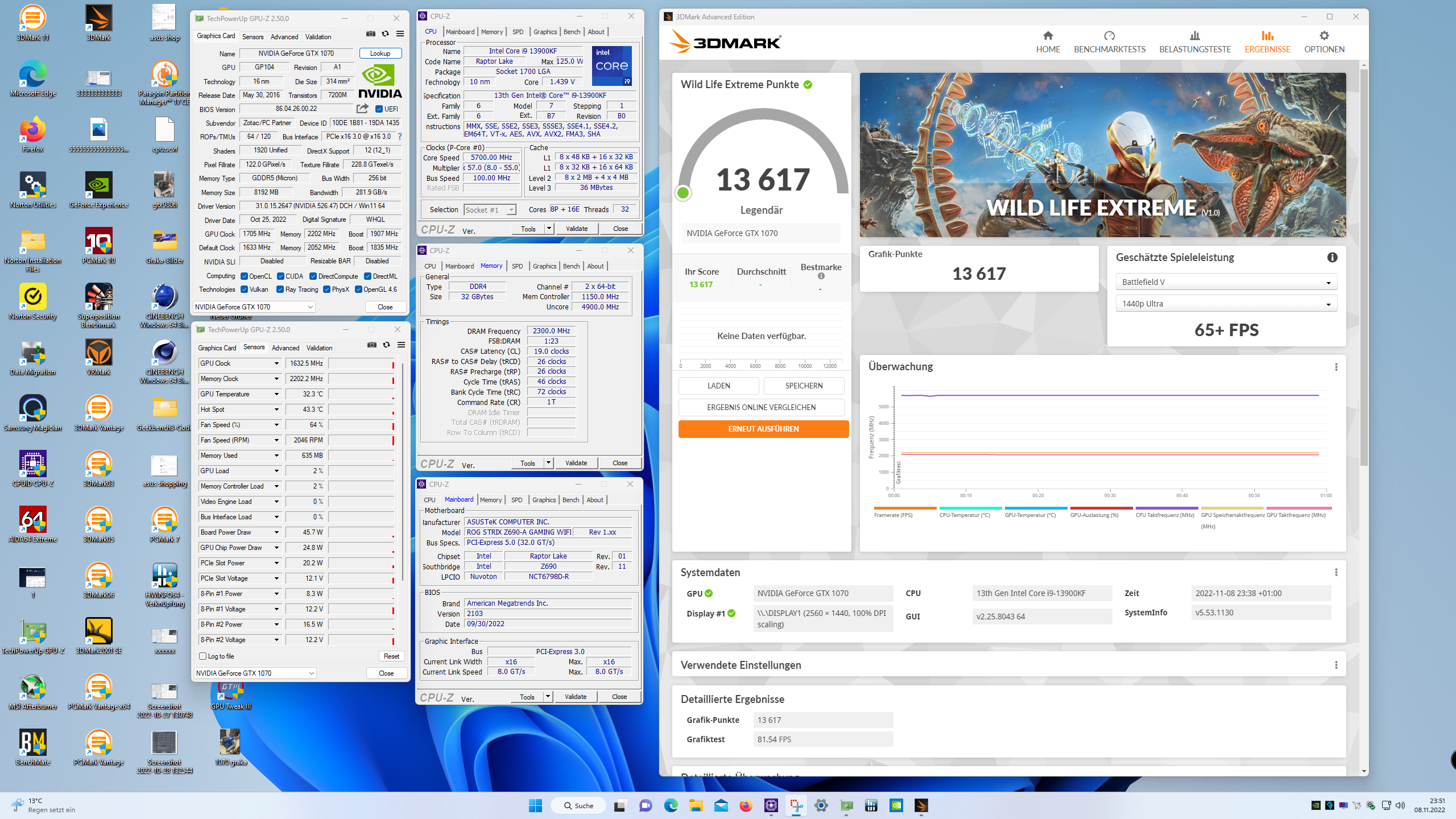Switch to the Sensors tab in the top GPU-Z window

click(x=253, y=37)
